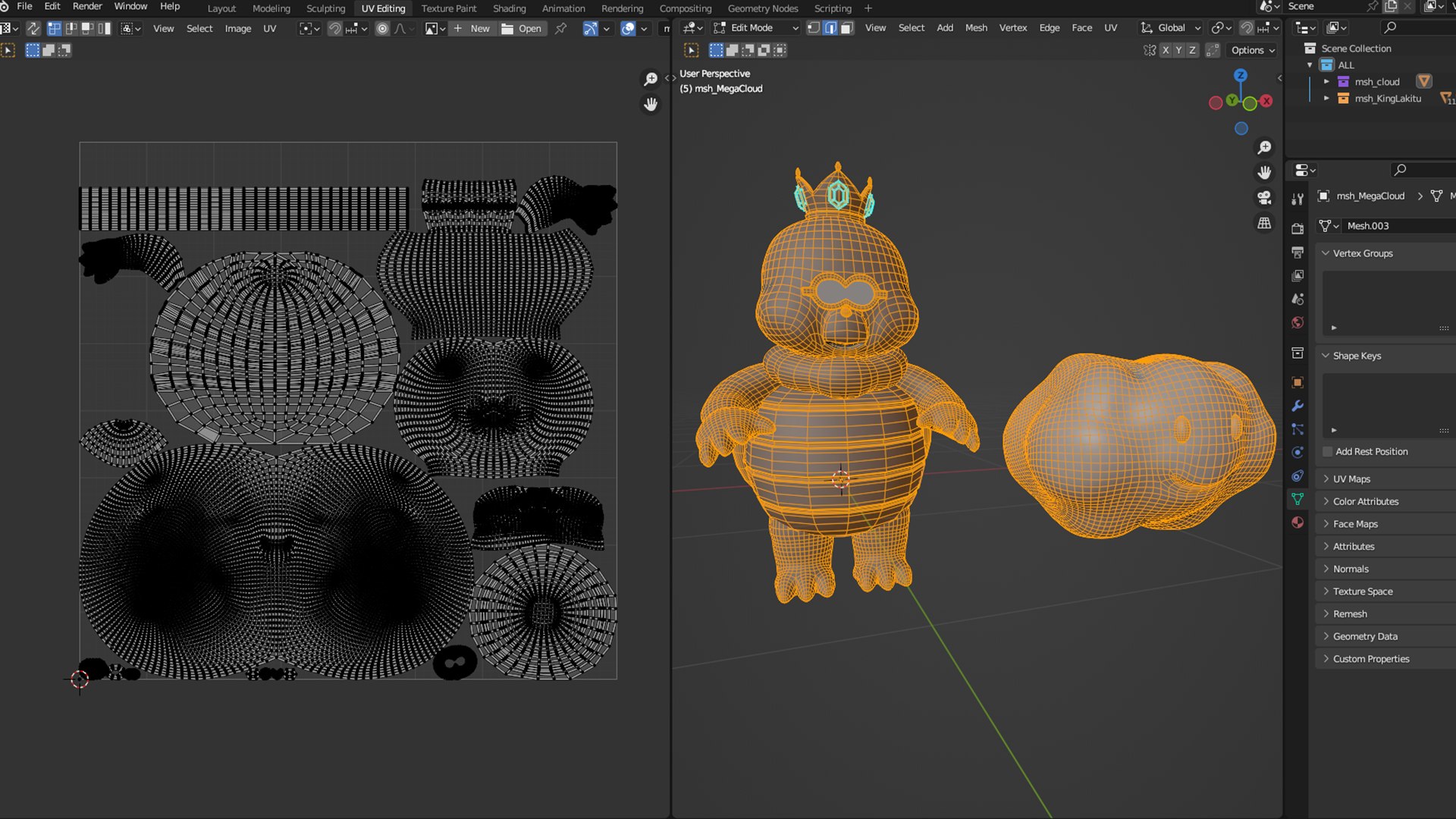Open the Global transform orientation dropdown
Viewport: 1456px width, 819px height.
point(1171,28)
